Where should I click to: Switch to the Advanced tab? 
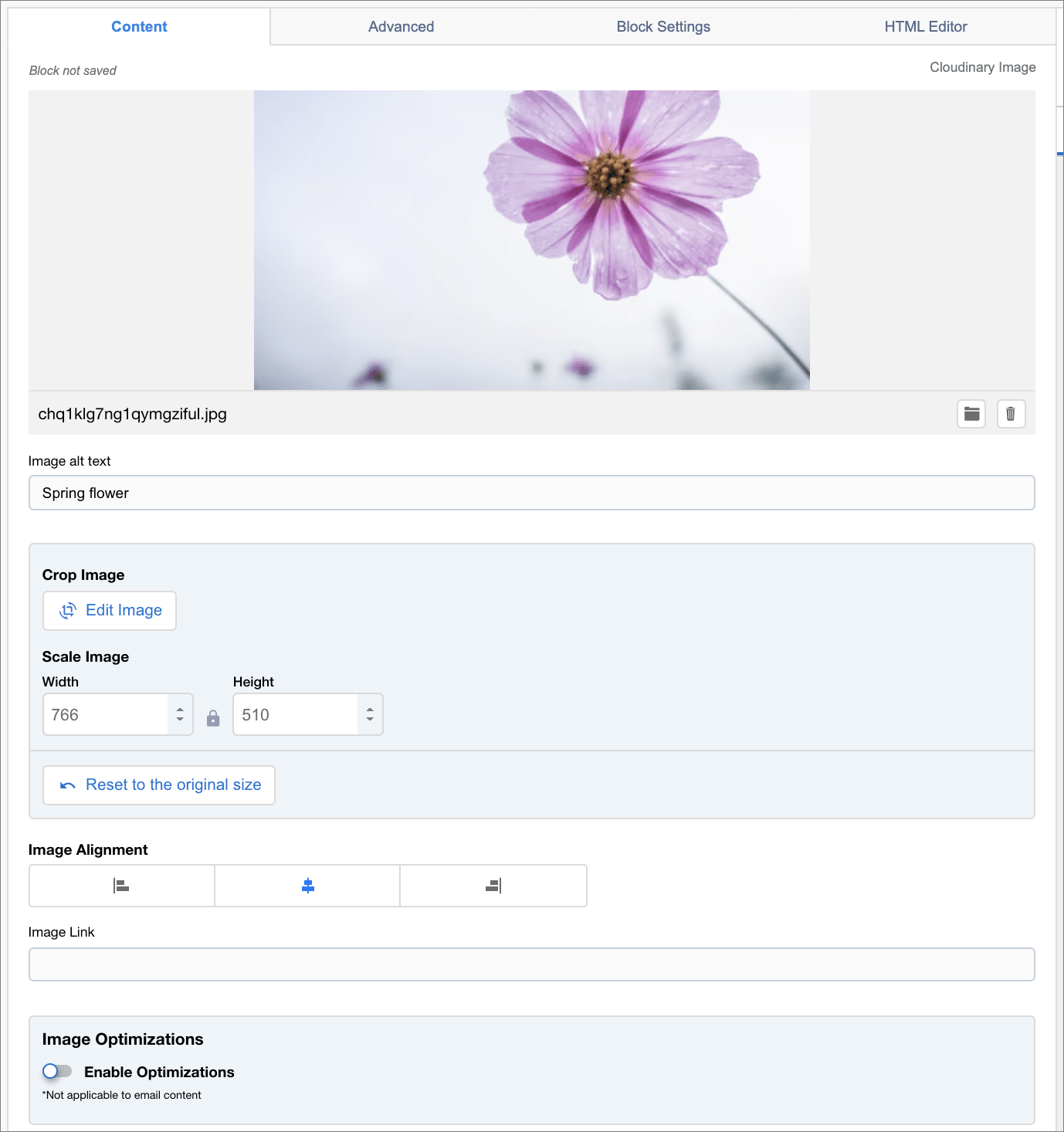(401, 27)
